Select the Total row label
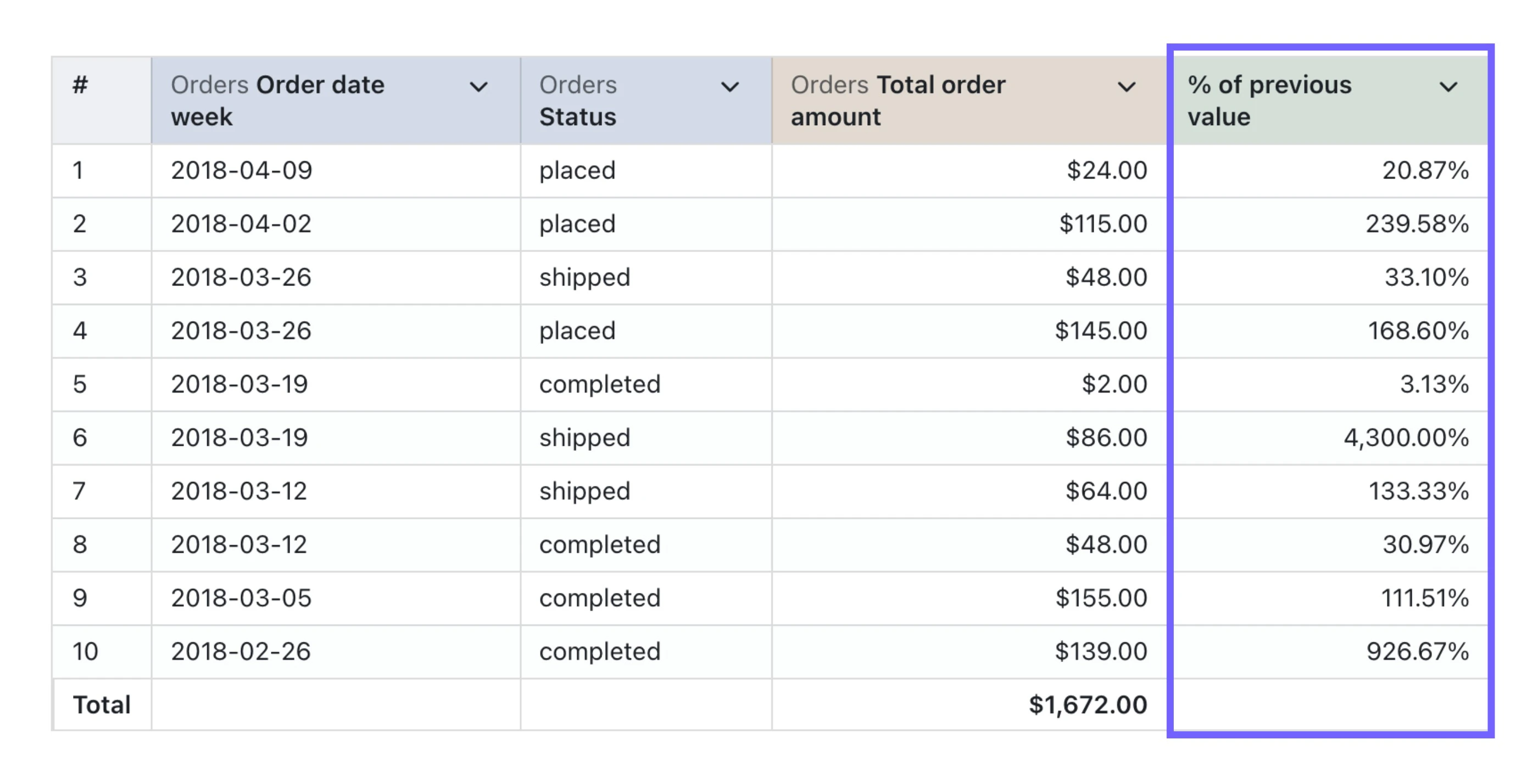Viewport: 1538px width, 784px height. 102,705
